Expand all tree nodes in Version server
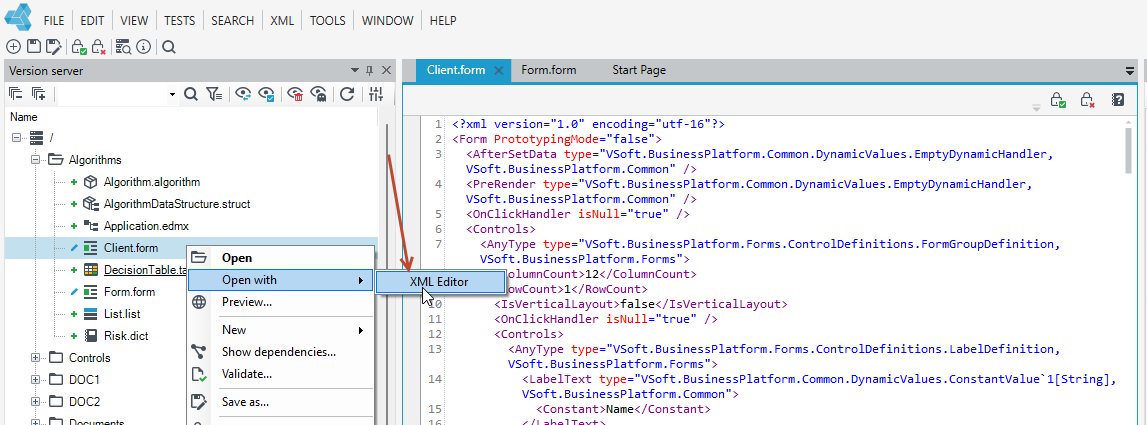The width and height of the screenshot is (1147, 425). tap(38, 94)
